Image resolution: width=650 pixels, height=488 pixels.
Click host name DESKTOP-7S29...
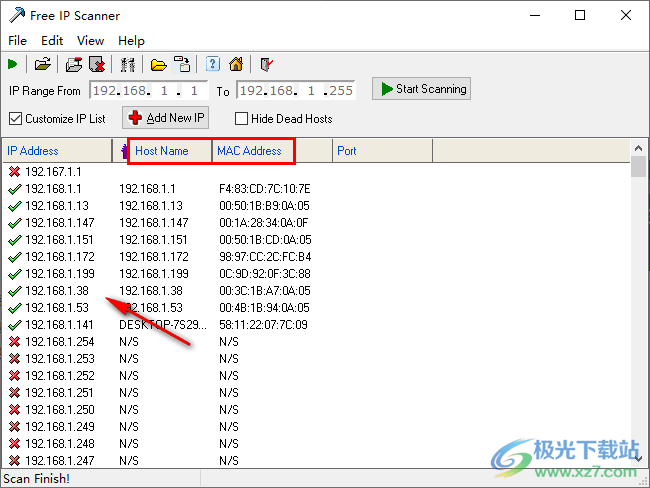click(x=163, y=325)
